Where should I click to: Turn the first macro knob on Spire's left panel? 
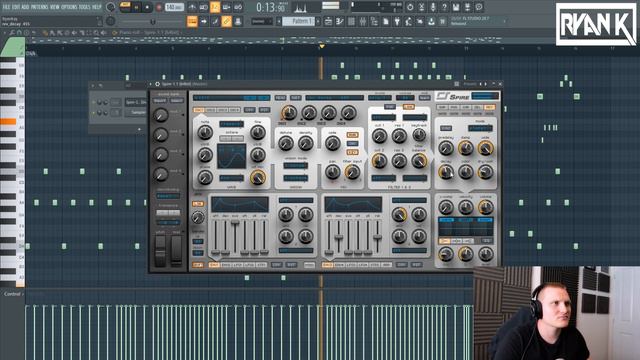(x=161, y=115)
